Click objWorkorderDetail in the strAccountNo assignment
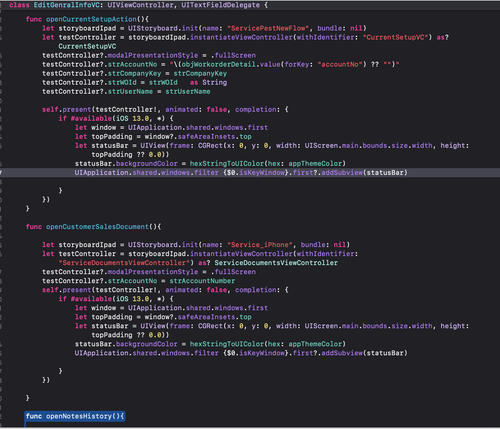Screen dimensions: 500x429 (x=218, y=64)
